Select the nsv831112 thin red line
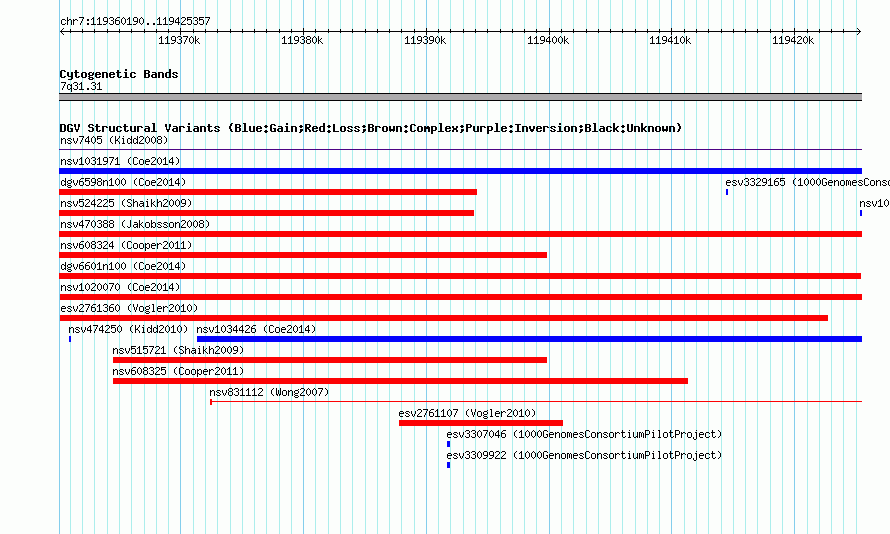890x534 pixels. click(x=536, y=402)
